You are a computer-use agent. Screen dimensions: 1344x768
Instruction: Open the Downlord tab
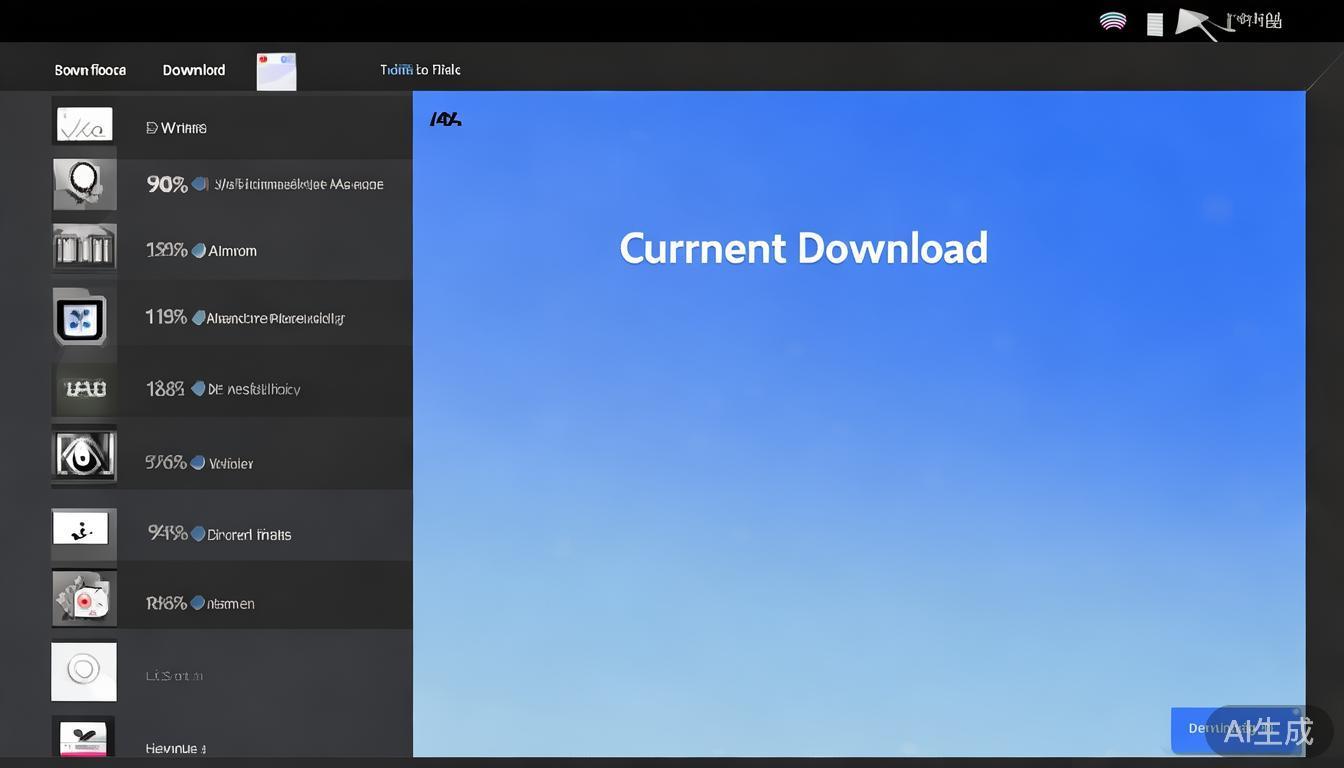[x=194, y=70]
